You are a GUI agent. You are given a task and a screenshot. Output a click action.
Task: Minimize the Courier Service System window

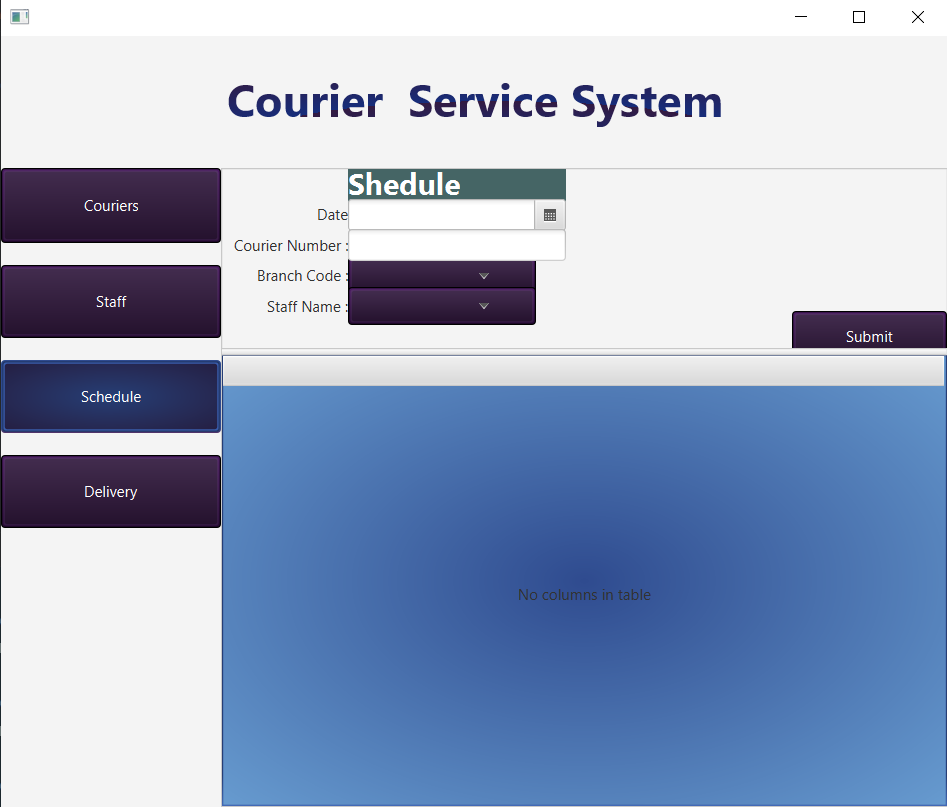(x=800, y=17)
